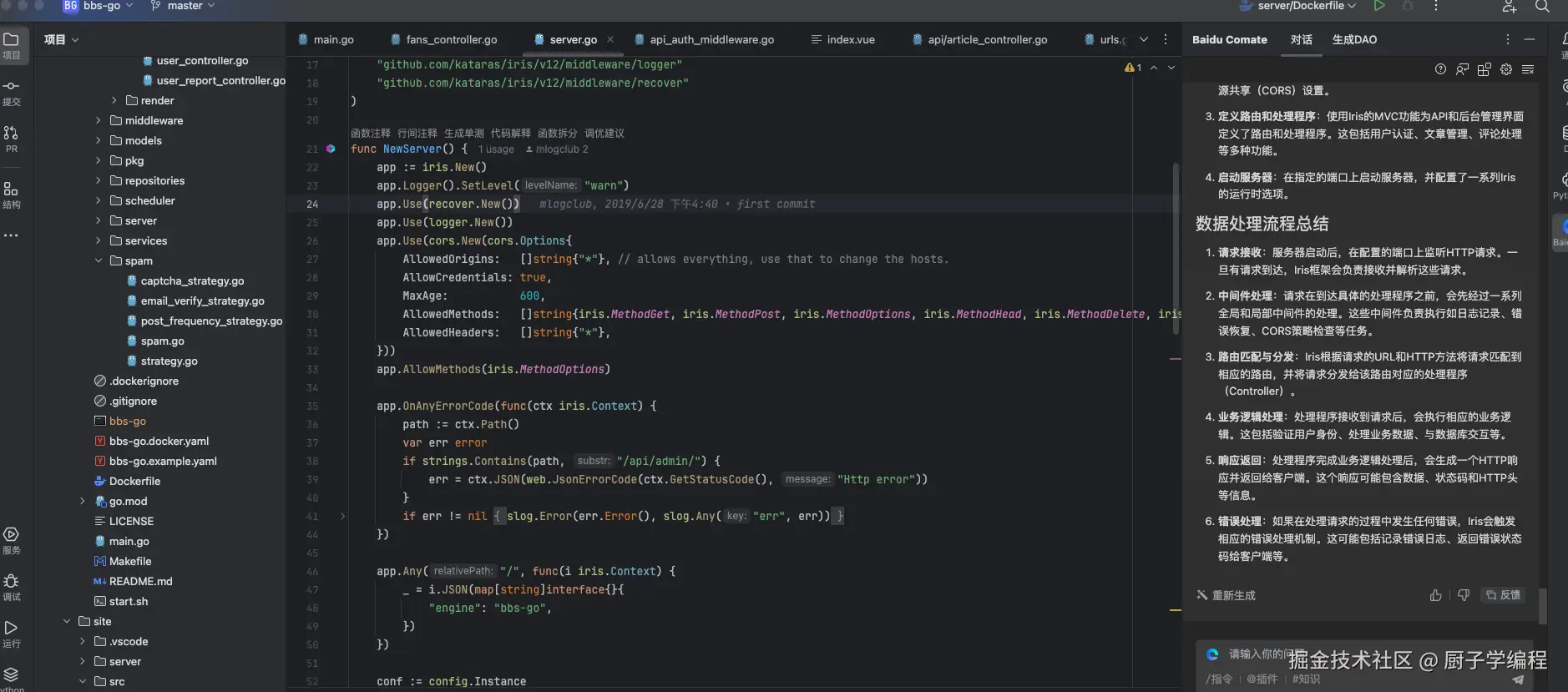The height and width of the screenshot is (692, 1568).
Task: Collapse the spam folder in project tree
Action: tap(99, 261)
